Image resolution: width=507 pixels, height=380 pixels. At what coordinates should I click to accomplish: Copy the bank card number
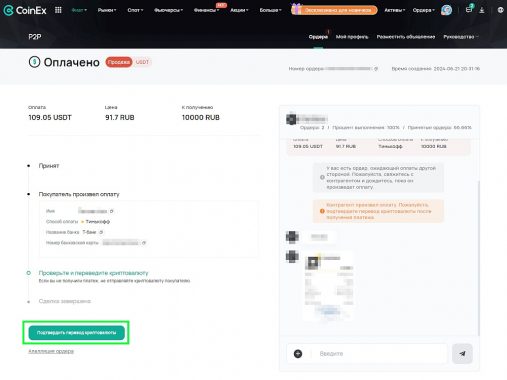(x=144, y=243)
